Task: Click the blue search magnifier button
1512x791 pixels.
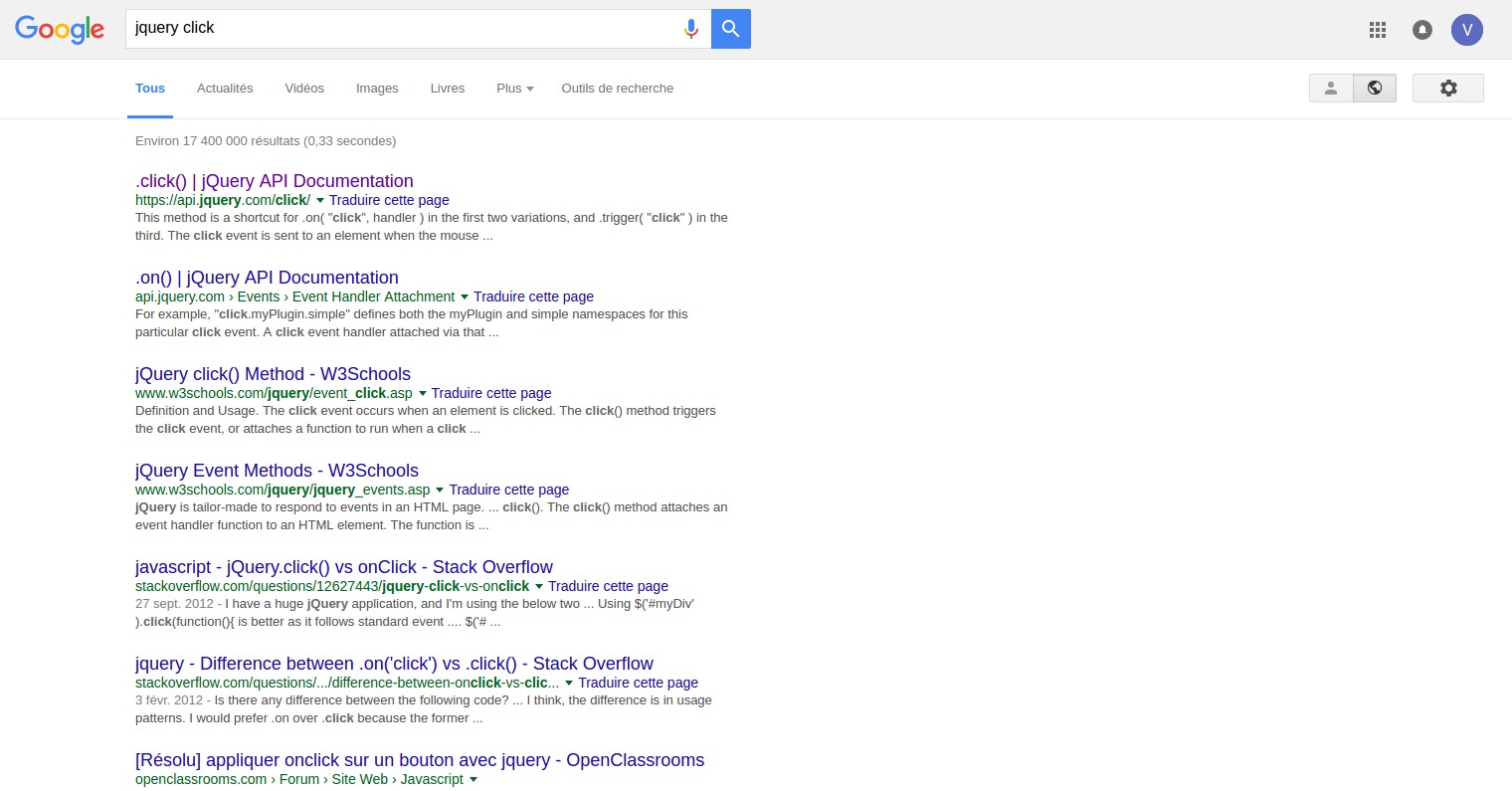Action: tap(731, 29)
